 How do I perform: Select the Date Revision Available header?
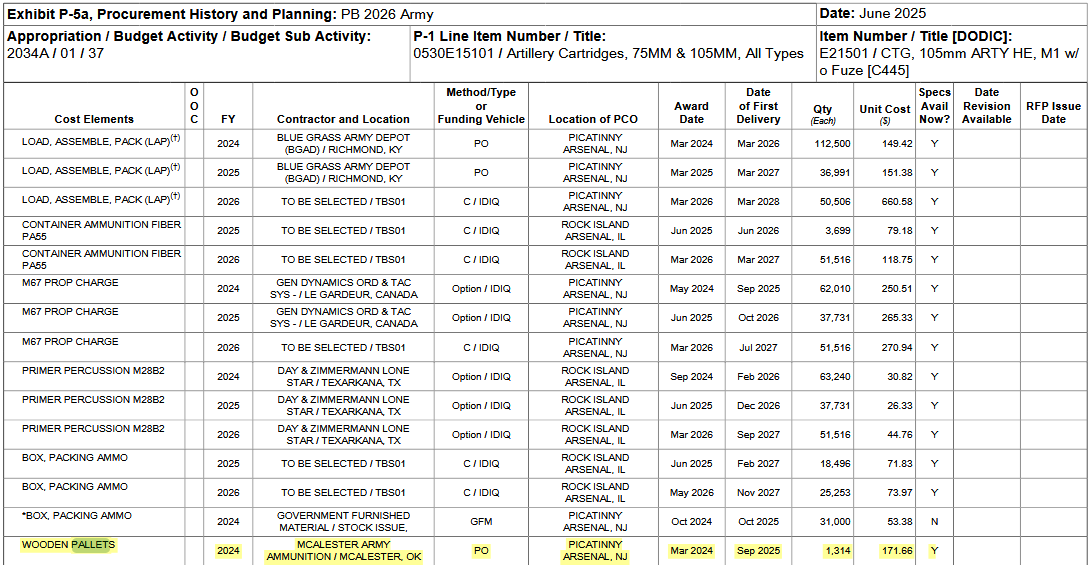[986, 106]
